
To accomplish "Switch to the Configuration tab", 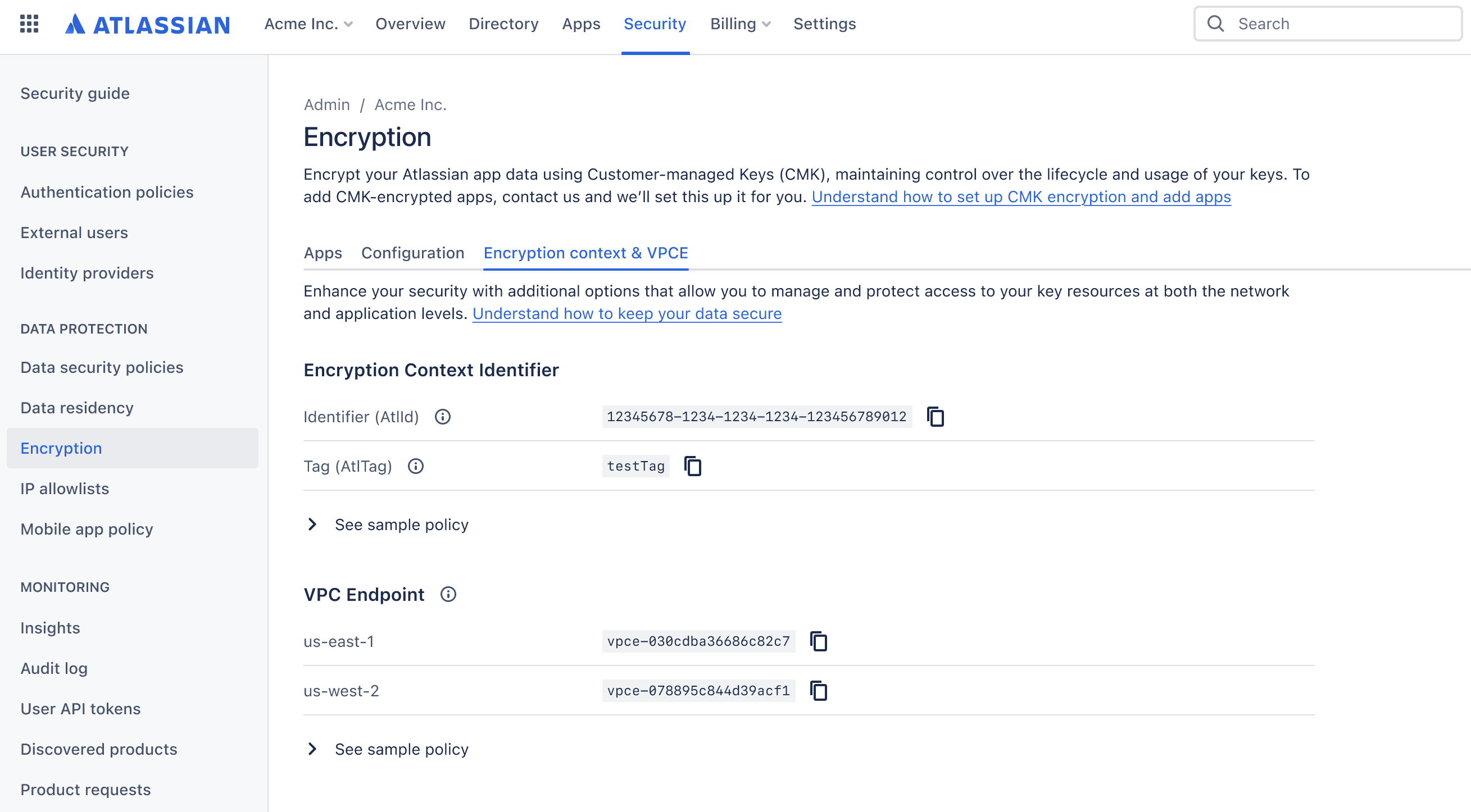I will point(412,253).
